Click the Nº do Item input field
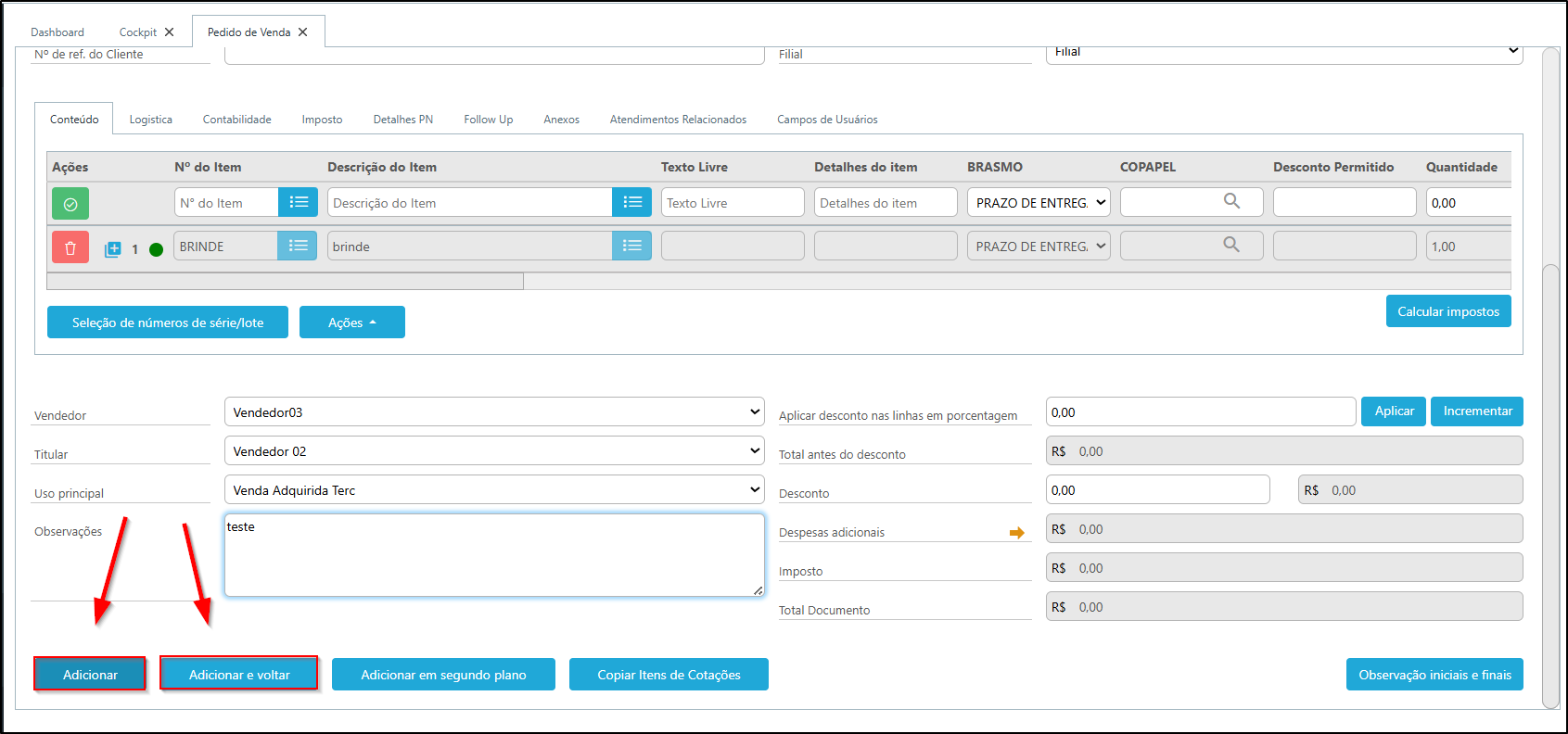The height and width of the screenshot is (734, 1568). point(226,202)
